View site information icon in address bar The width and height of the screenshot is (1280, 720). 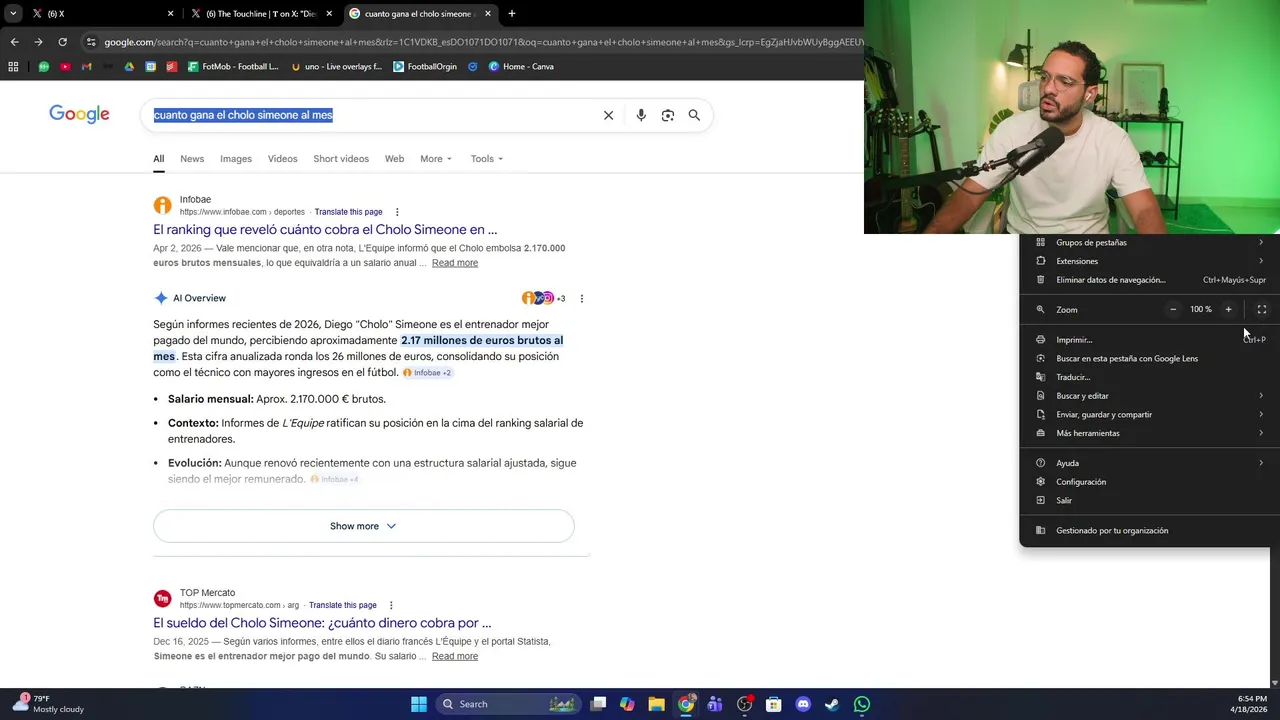click(91, 42)
